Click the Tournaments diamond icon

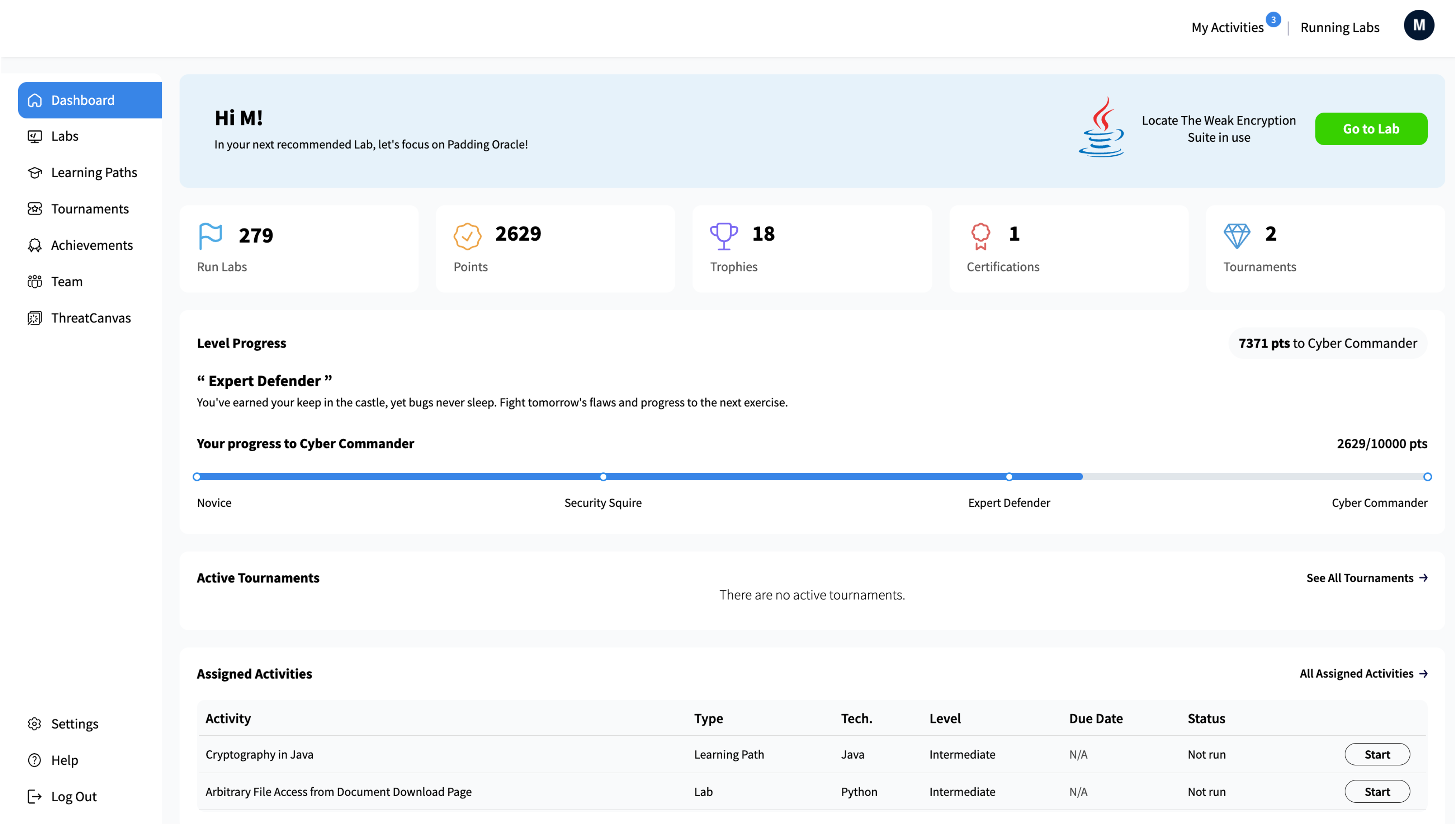(1237, 236)
